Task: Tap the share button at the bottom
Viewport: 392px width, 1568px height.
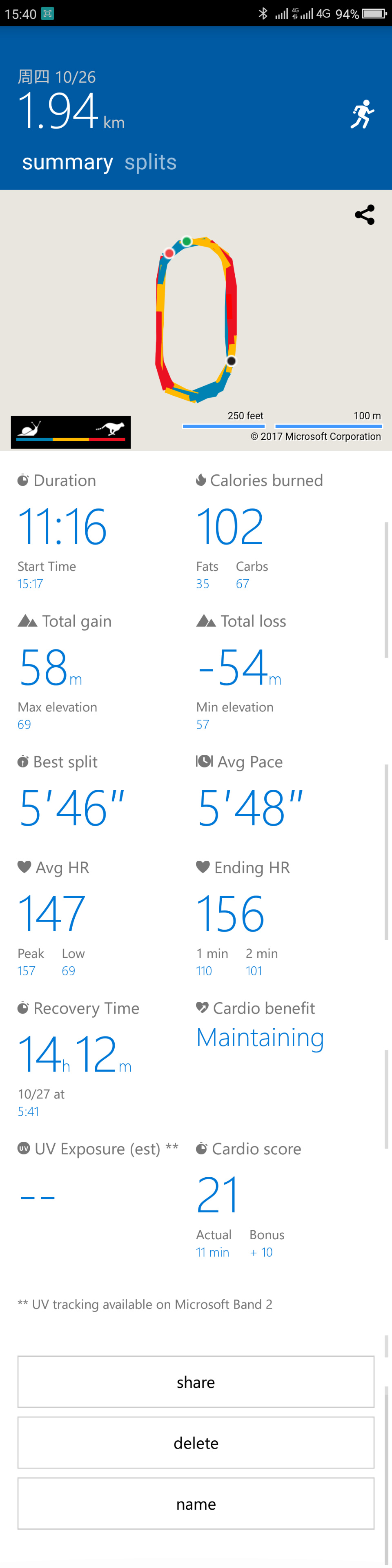Action: click(x=196, y=1382)
